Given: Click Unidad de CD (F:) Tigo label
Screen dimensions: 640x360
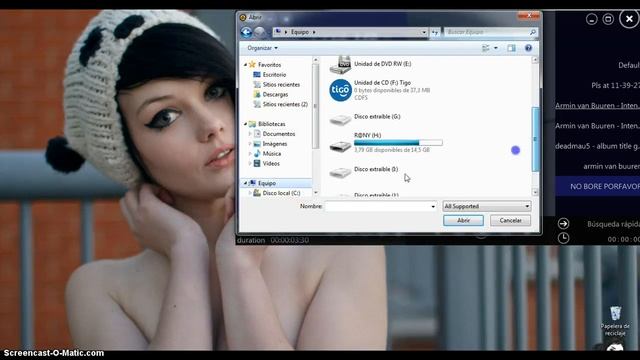Looking at the screenshot, I should click(382, 82).
